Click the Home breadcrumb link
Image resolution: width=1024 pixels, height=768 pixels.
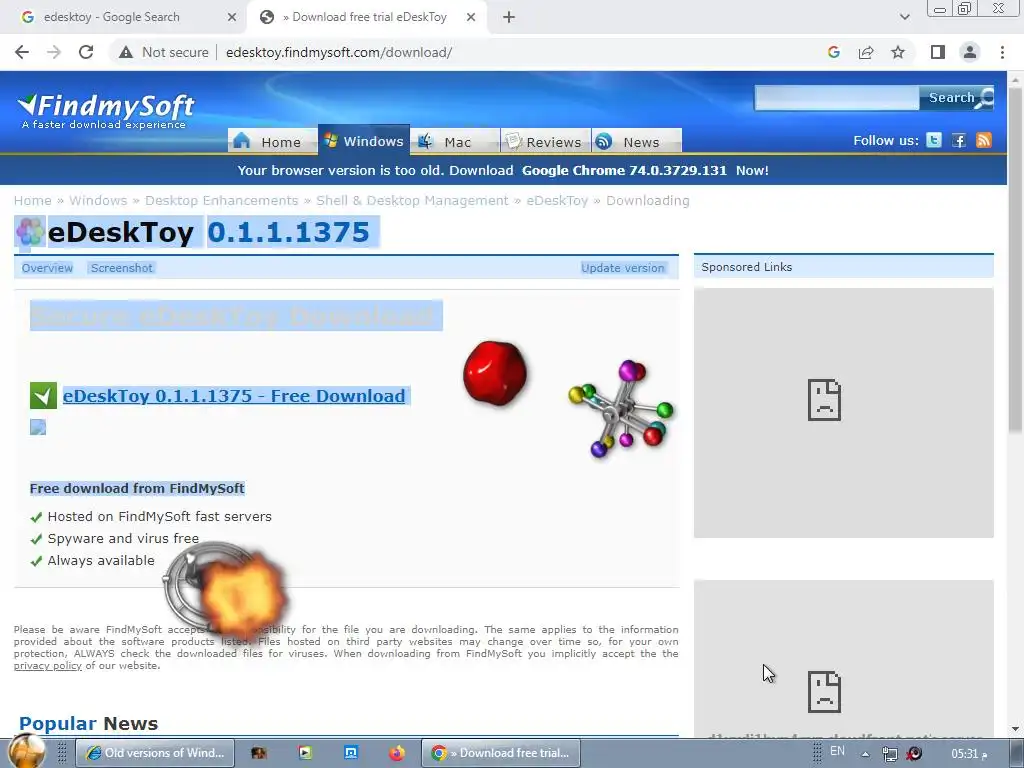33,200
